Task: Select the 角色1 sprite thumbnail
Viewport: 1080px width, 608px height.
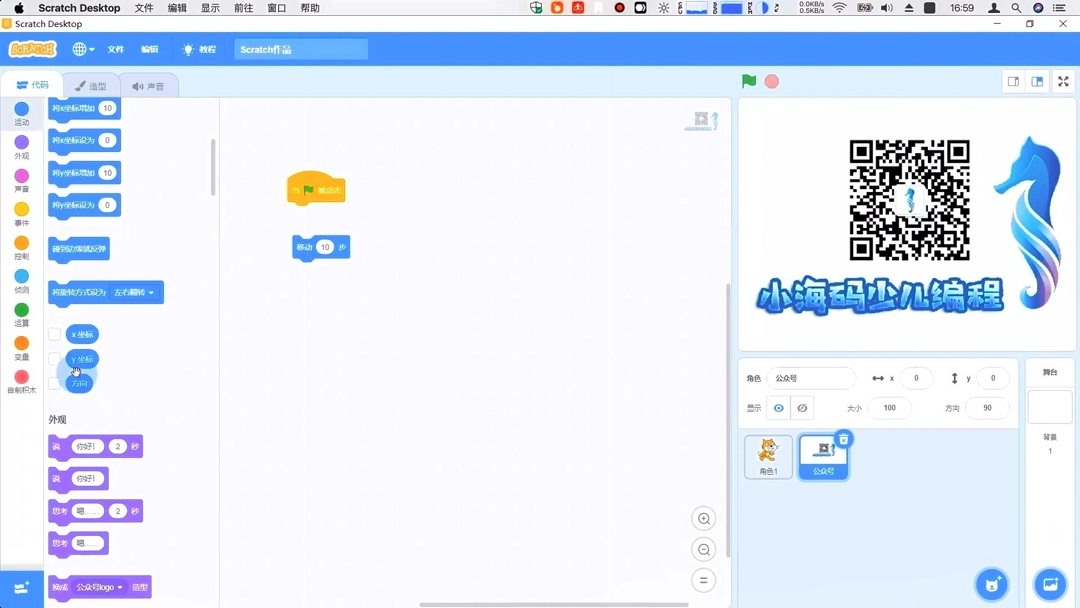Action: (767, 456)
